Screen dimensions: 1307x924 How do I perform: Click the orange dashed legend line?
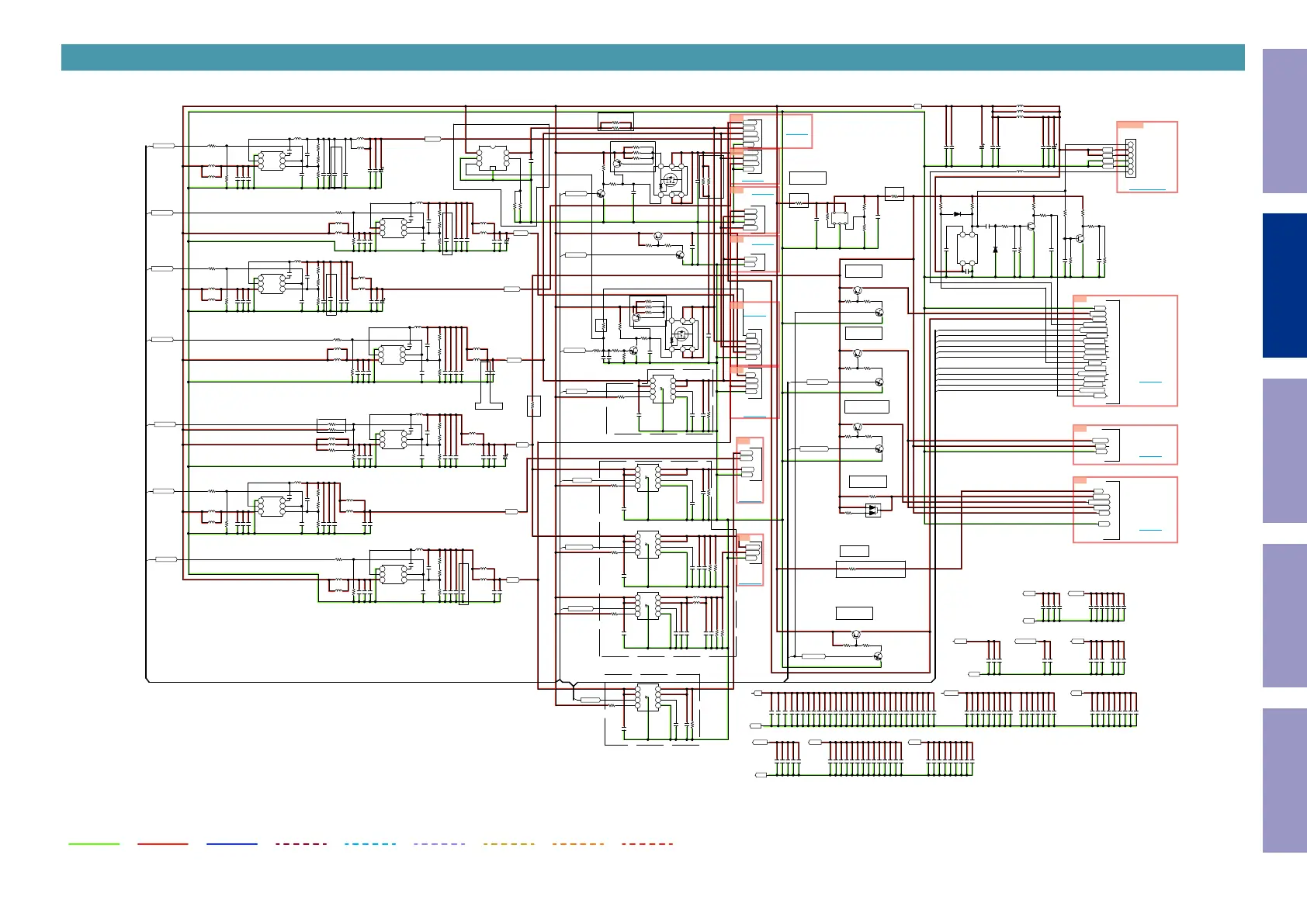(x=578, y=843)
